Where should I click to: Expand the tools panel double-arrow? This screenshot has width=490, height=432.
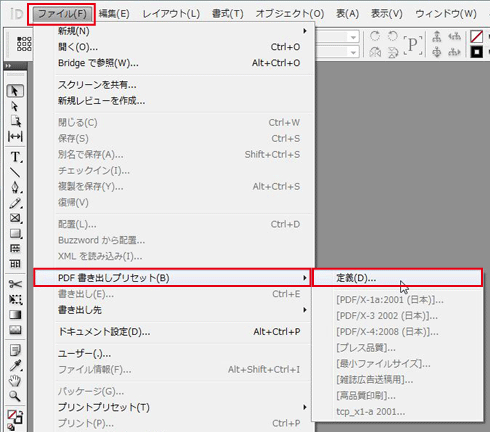coord(8,66)
